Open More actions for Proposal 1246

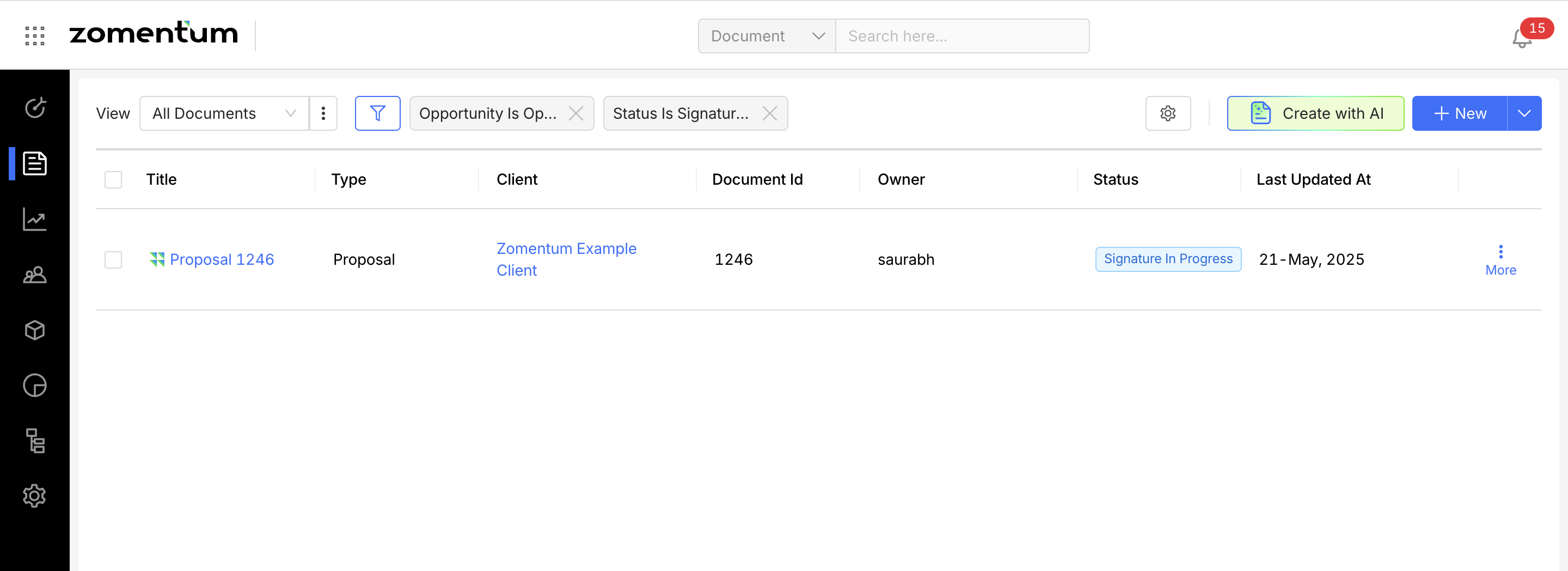(1500, 260)
